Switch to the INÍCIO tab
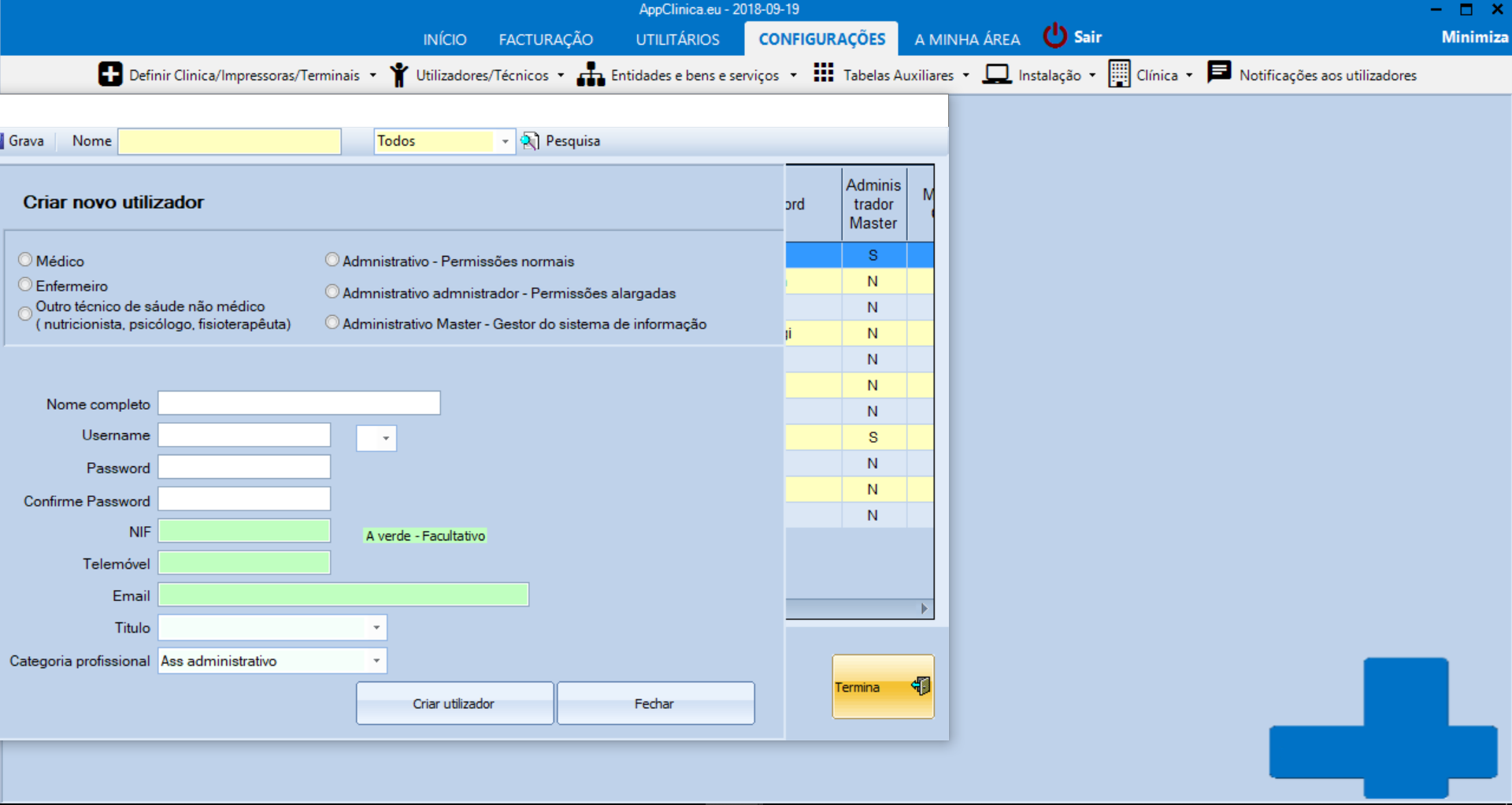Viewport: 1512px width, 805px height. 445,39
